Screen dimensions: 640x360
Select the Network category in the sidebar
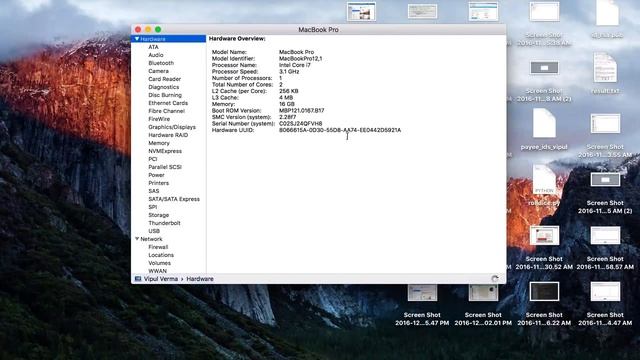tap(151, 239)
